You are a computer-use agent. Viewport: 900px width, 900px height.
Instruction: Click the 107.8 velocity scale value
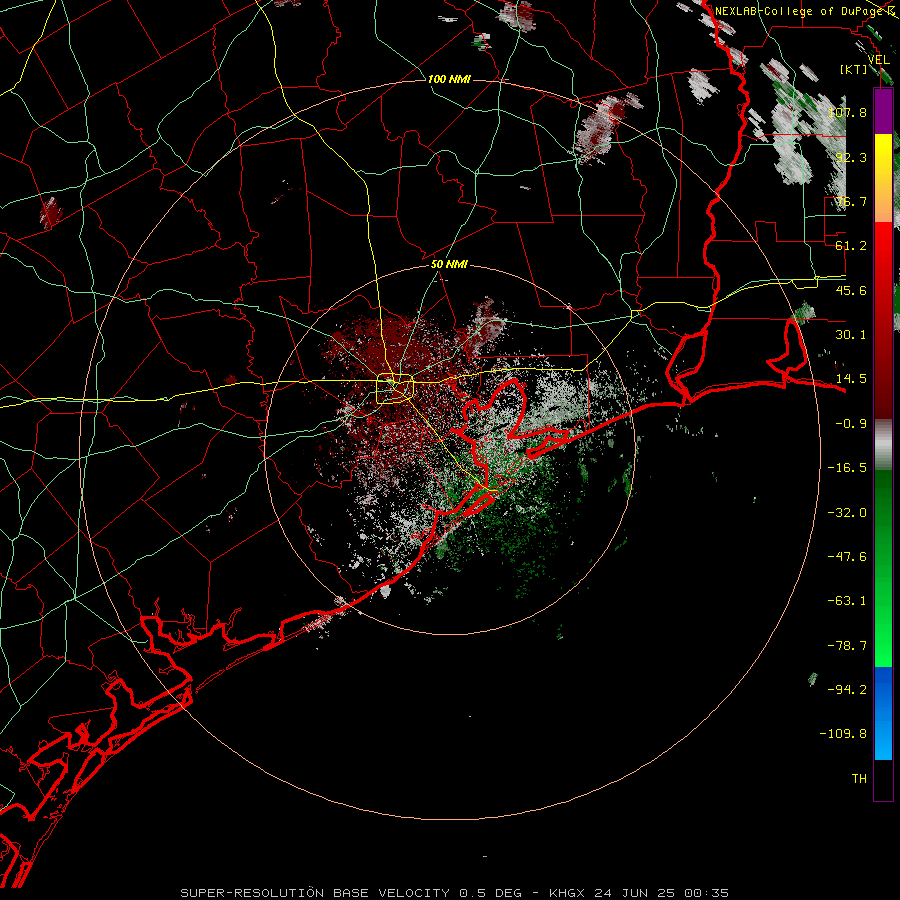tap(847, 112)
